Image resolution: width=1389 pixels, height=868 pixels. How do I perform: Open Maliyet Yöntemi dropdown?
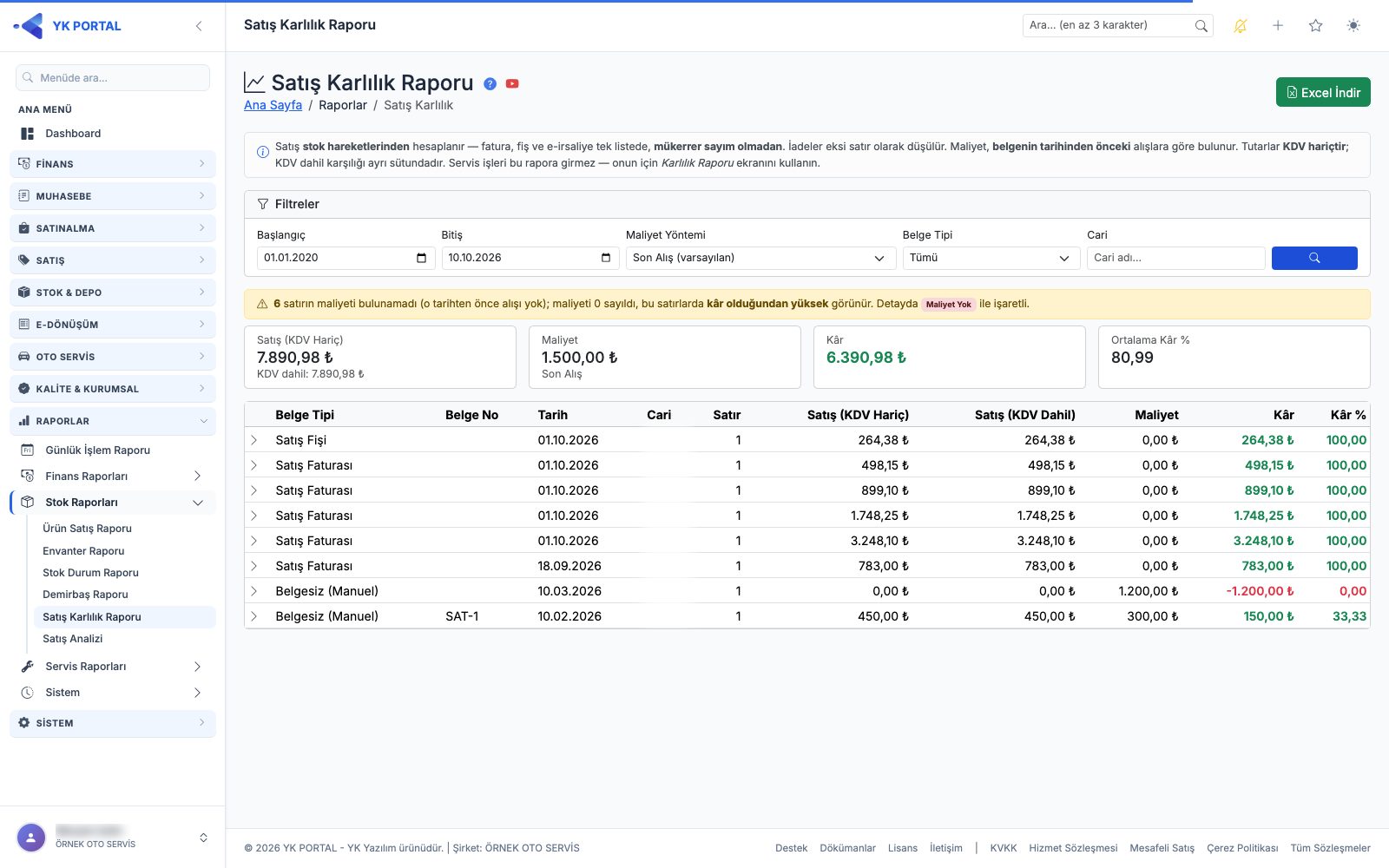click(760, 258)
